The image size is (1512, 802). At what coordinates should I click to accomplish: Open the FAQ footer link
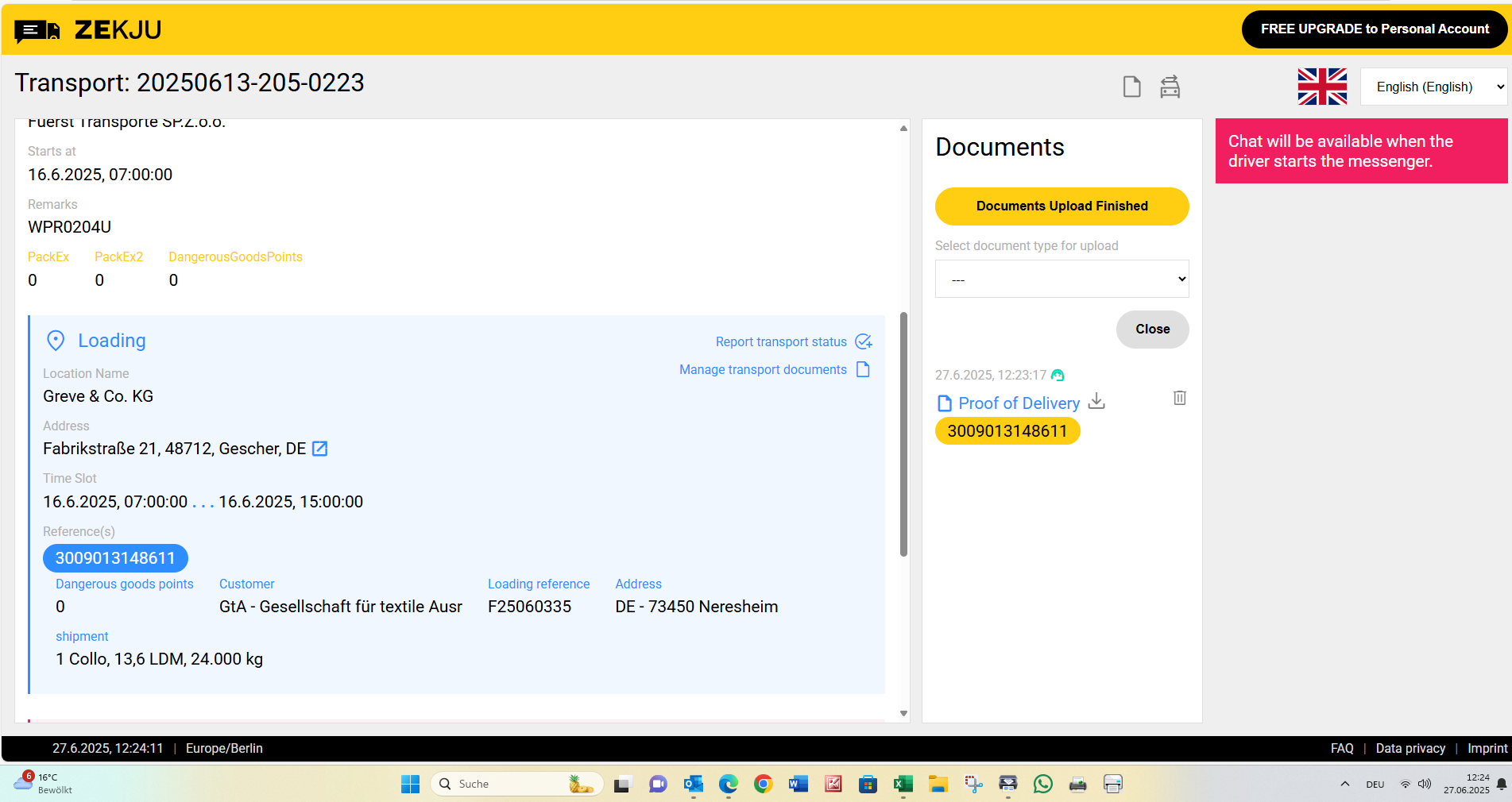click(1342, 749)
